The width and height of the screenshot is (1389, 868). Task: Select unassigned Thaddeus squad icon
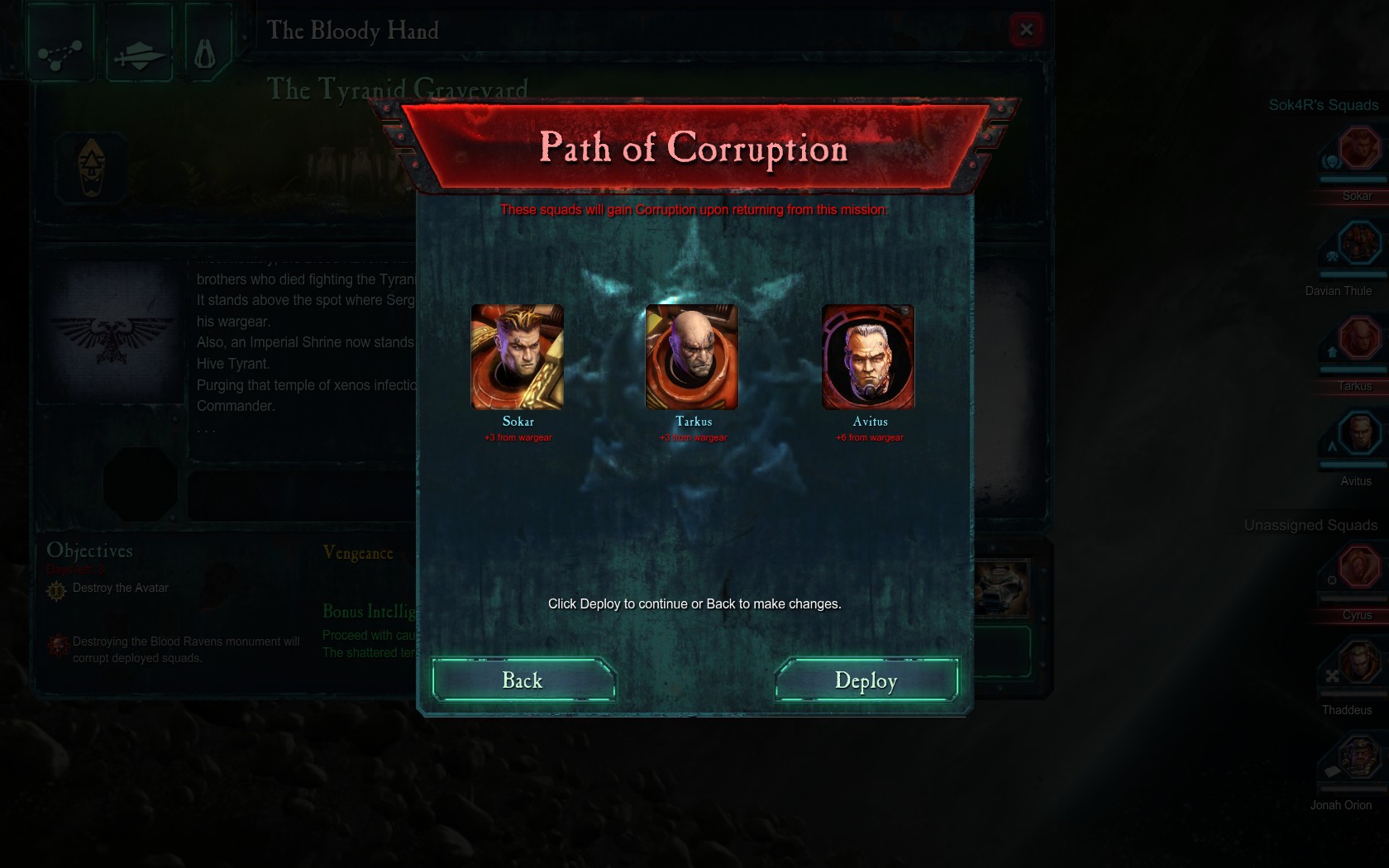click(1358, 663)
